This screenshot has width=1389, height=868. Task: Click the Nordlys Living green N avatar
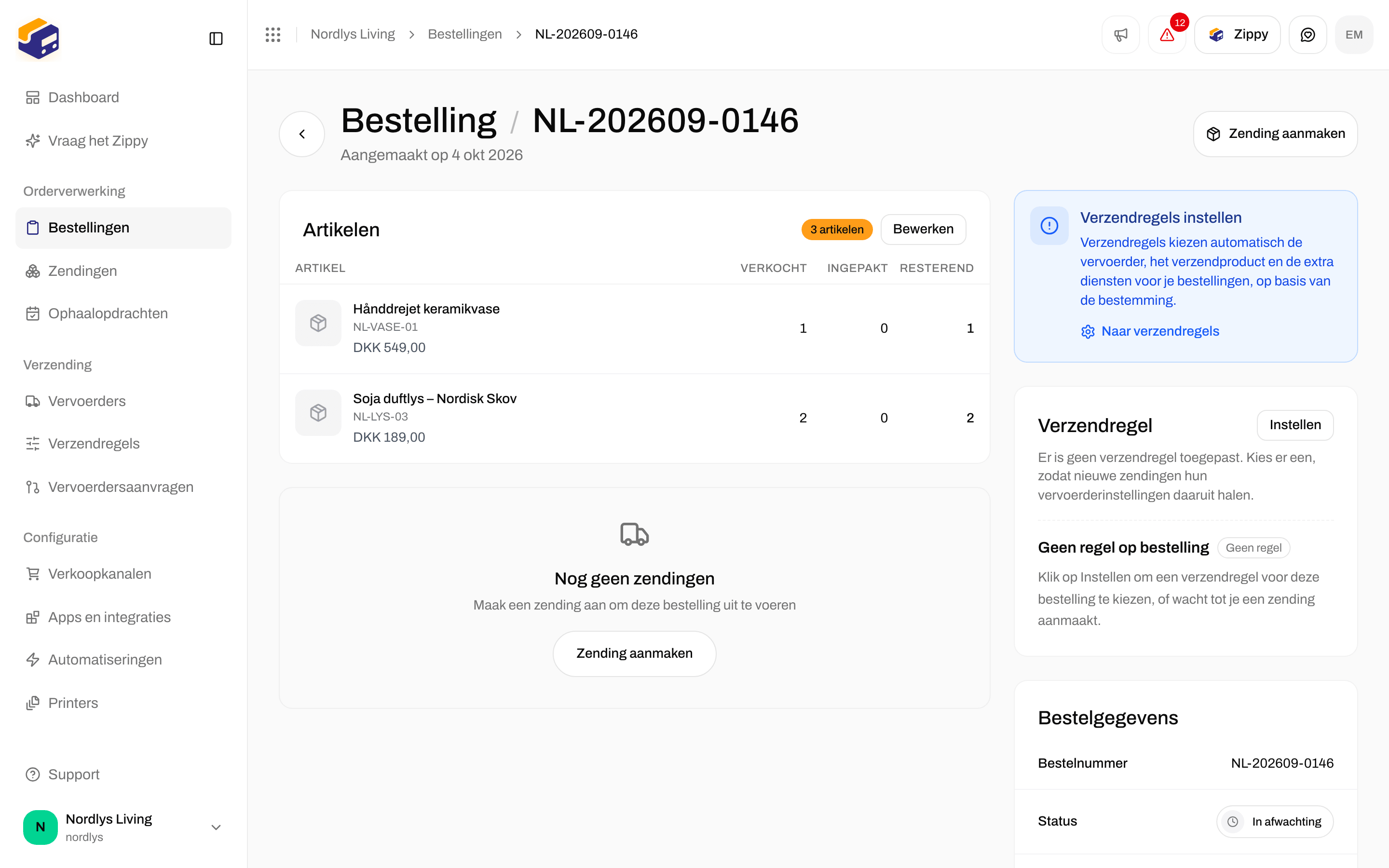tap(40, 827)
